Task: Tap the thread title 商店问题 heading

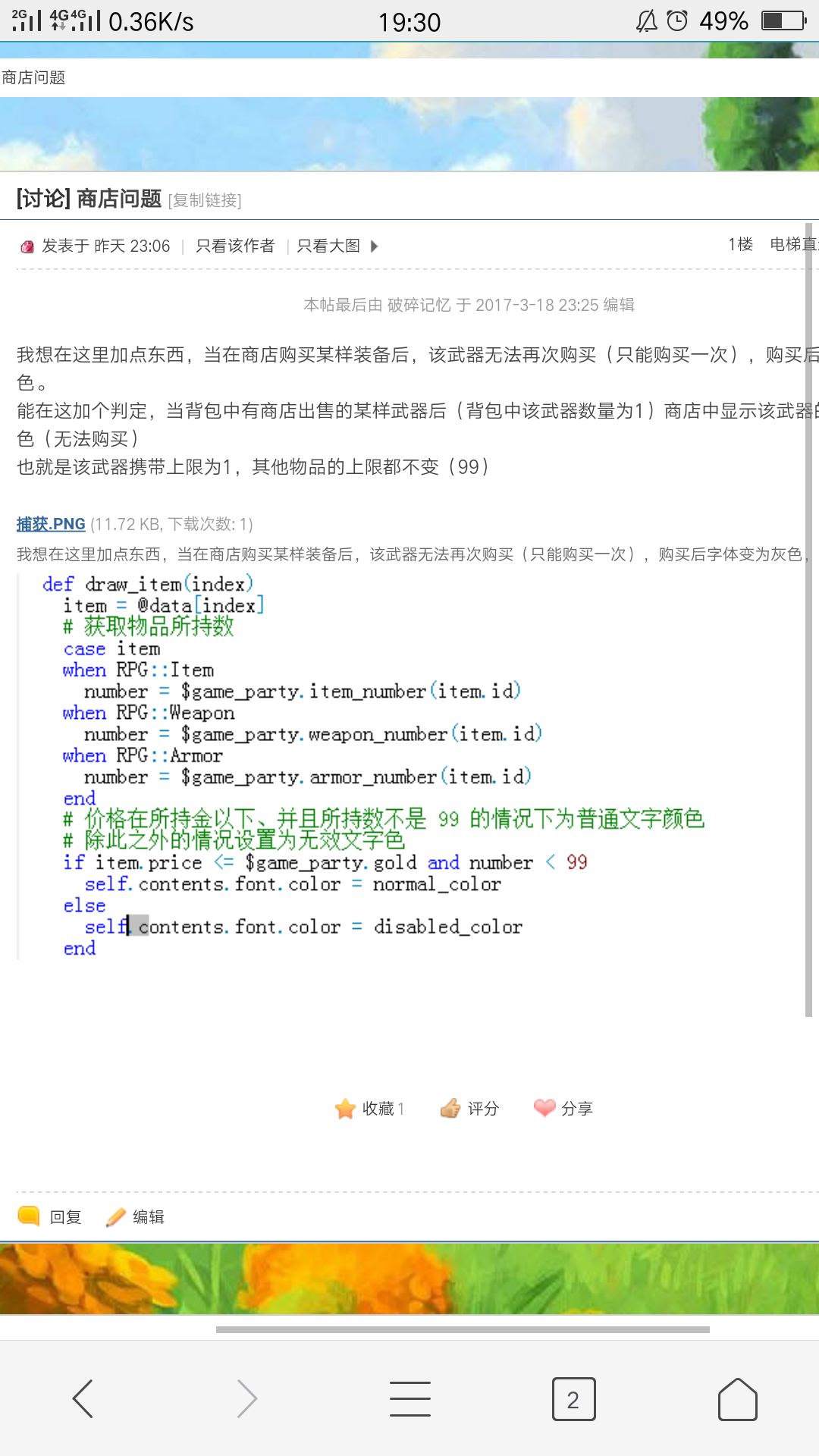Action: pos(119,199)
